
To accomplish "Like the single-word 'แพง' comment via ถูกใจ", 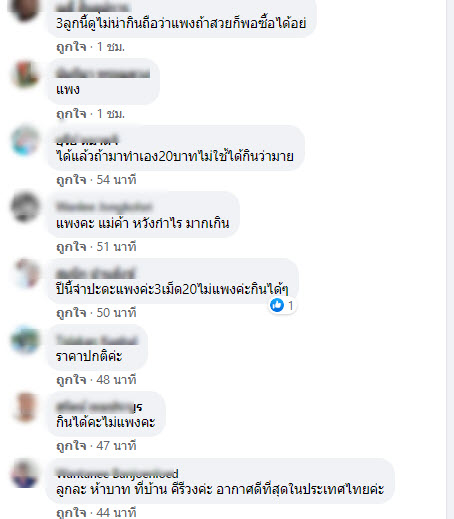I will pyautogui.click(x=71, y=114).
